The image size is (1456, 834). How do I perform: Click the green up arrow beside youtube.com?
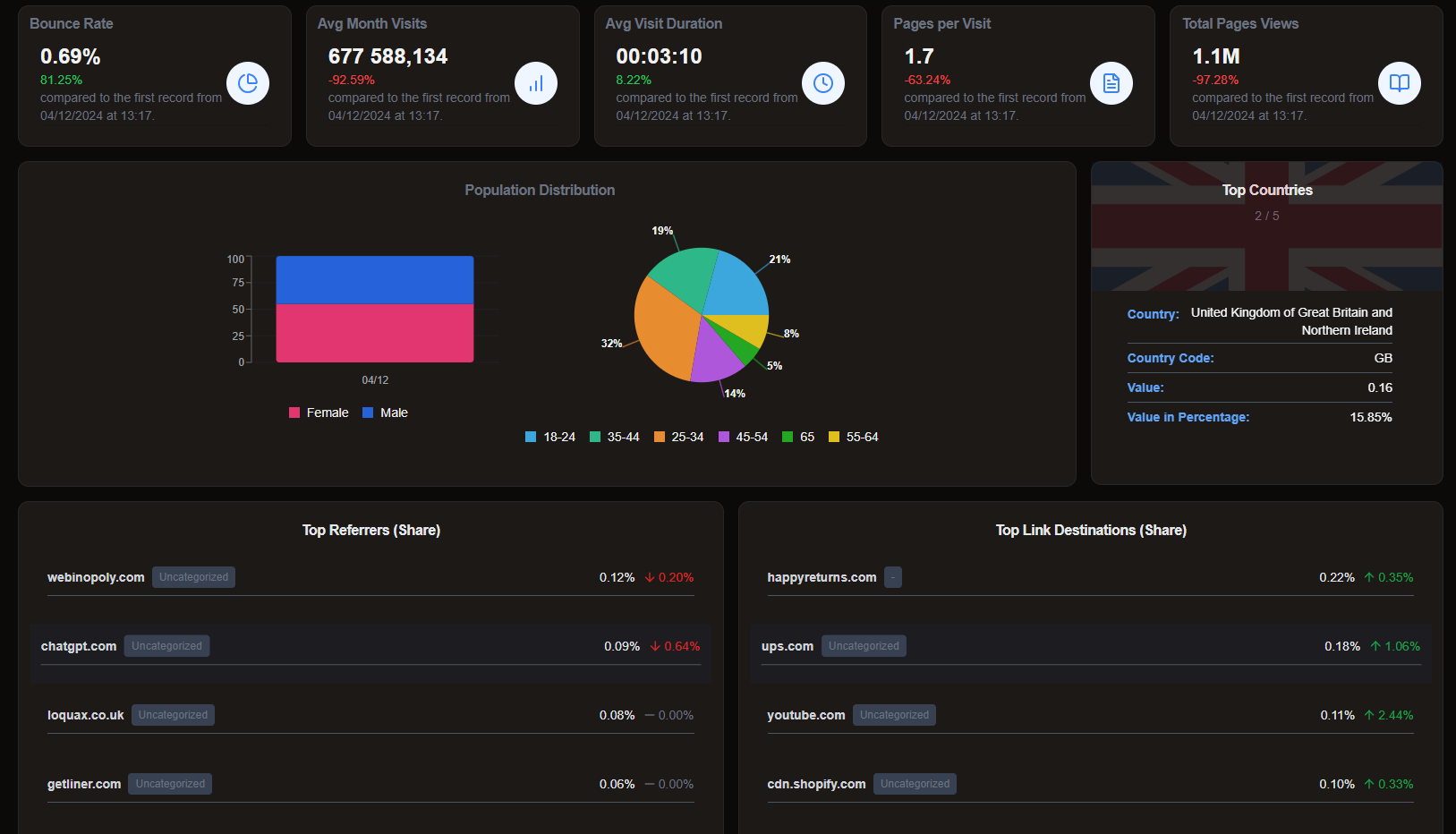tap(1369, 715)
